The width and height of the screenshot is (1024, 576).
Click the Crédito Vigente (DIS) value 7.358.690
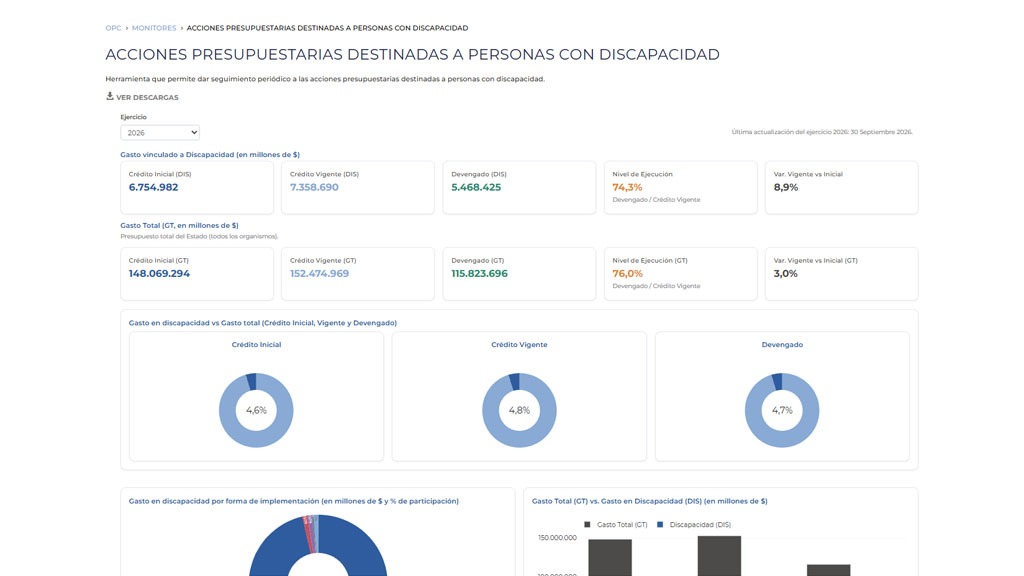click(314, 187)
